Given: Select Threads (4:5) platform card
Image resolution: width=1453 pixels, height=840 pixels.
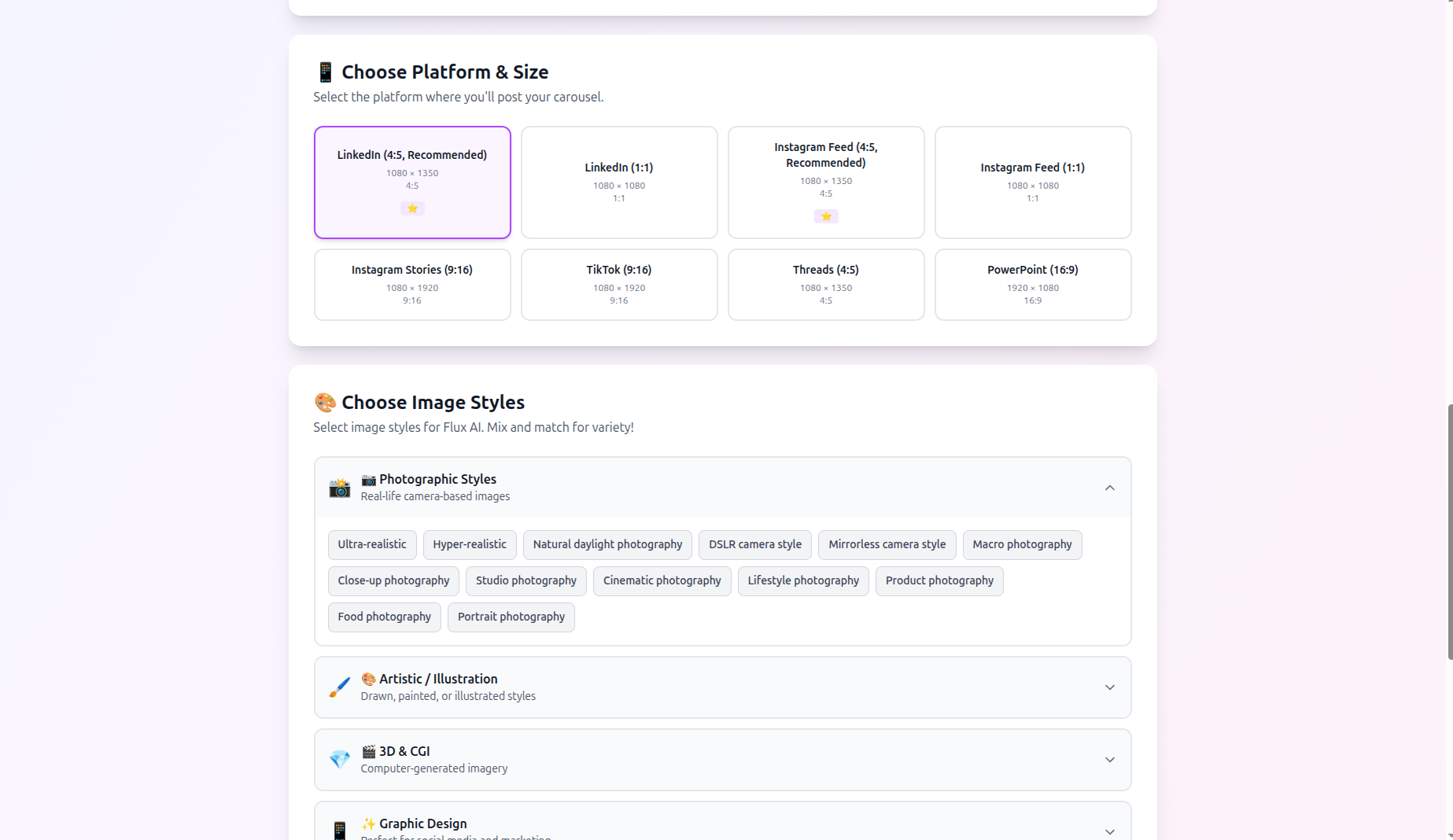Looking at the screenshot, I should pyautogui.click(x=826, y=285).
